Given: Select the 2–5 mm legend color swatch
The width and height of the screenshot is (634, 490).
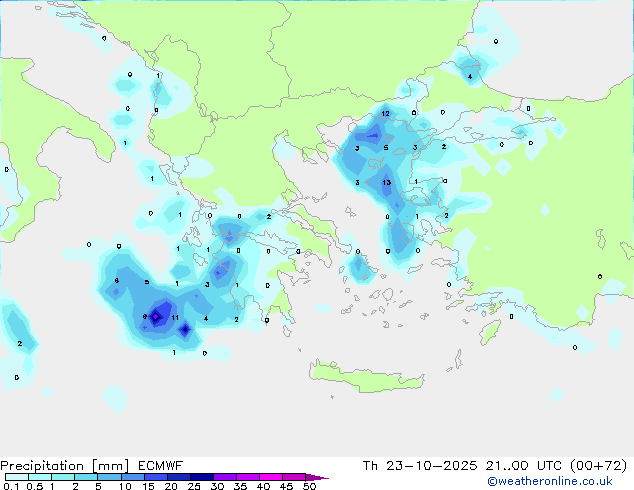Looking at the screenshot, I should 86,477.
